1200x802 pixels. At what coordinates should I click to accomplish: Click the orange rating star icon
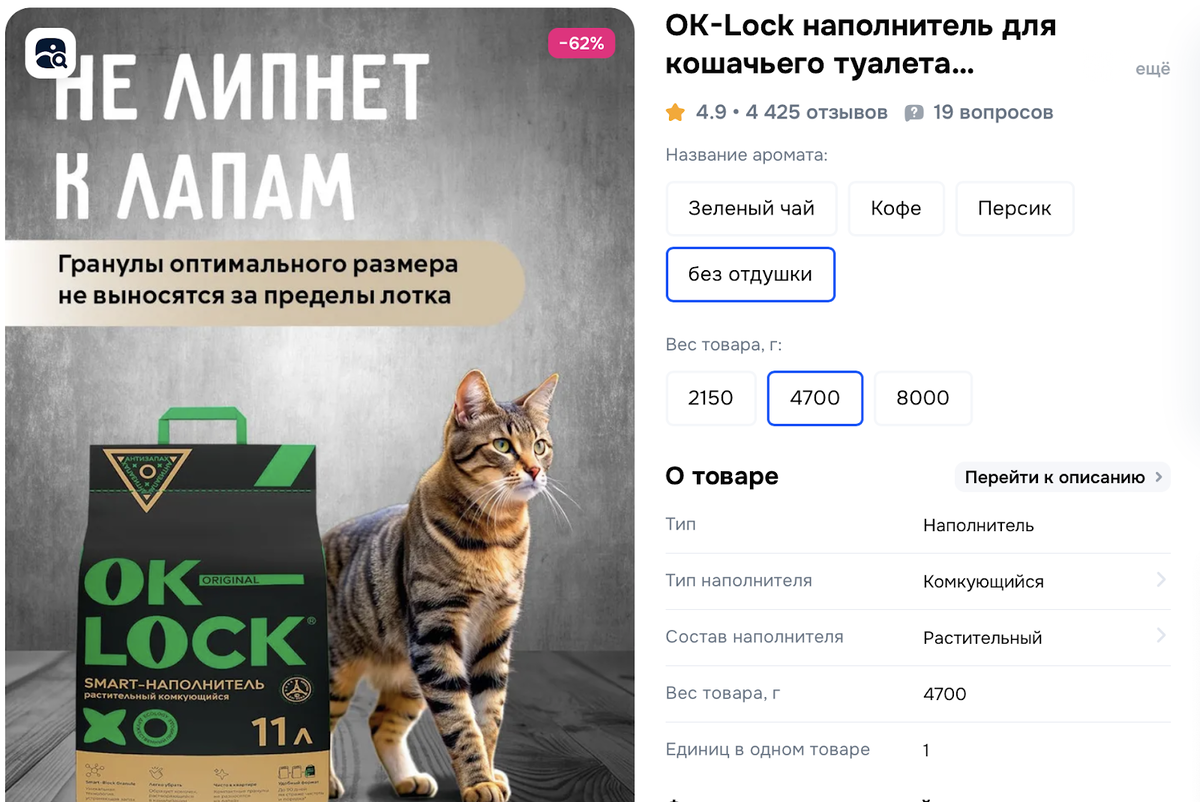676,112
